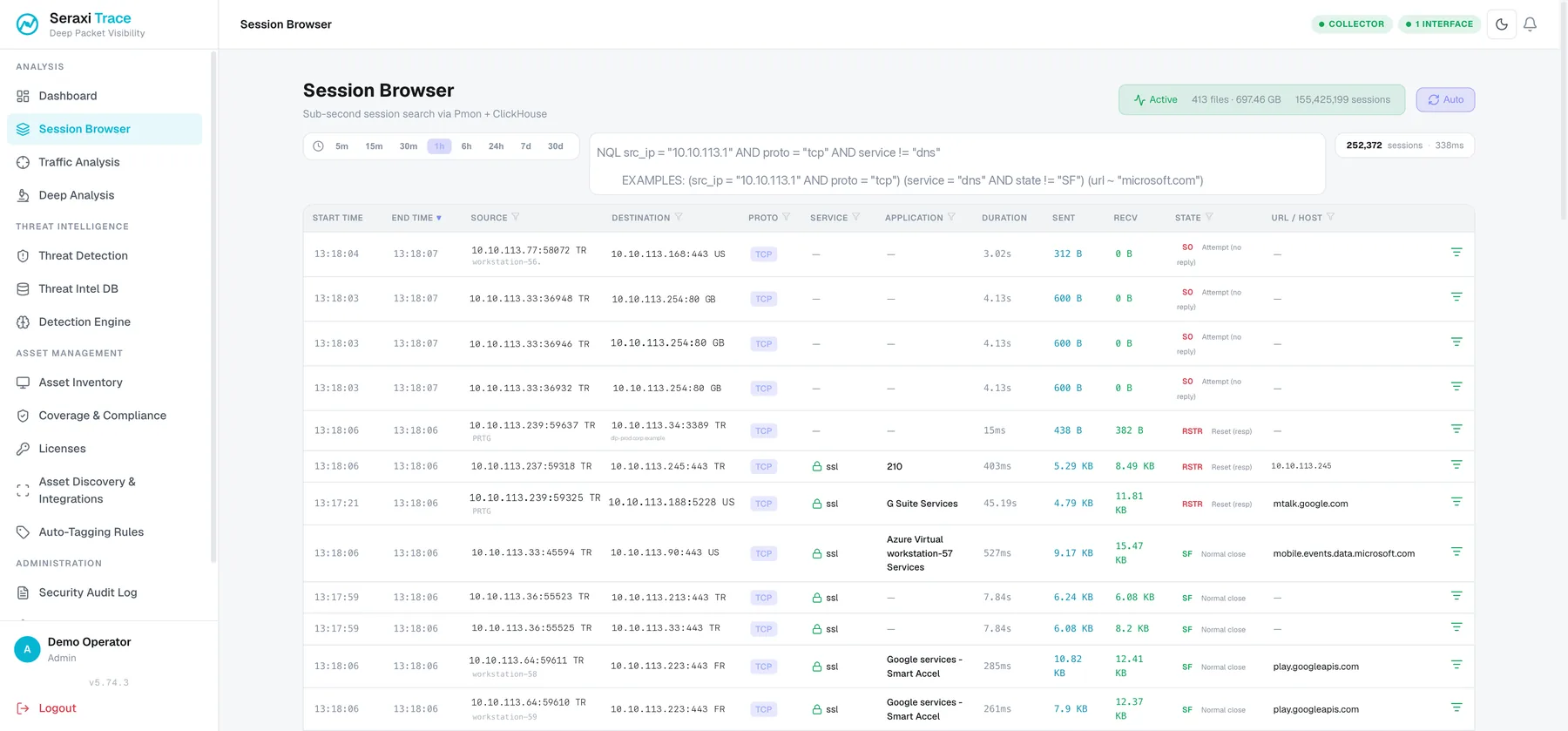Screen dimensions: 1568x731
Task: Click the Detection Engine icon
Action: 24,322
